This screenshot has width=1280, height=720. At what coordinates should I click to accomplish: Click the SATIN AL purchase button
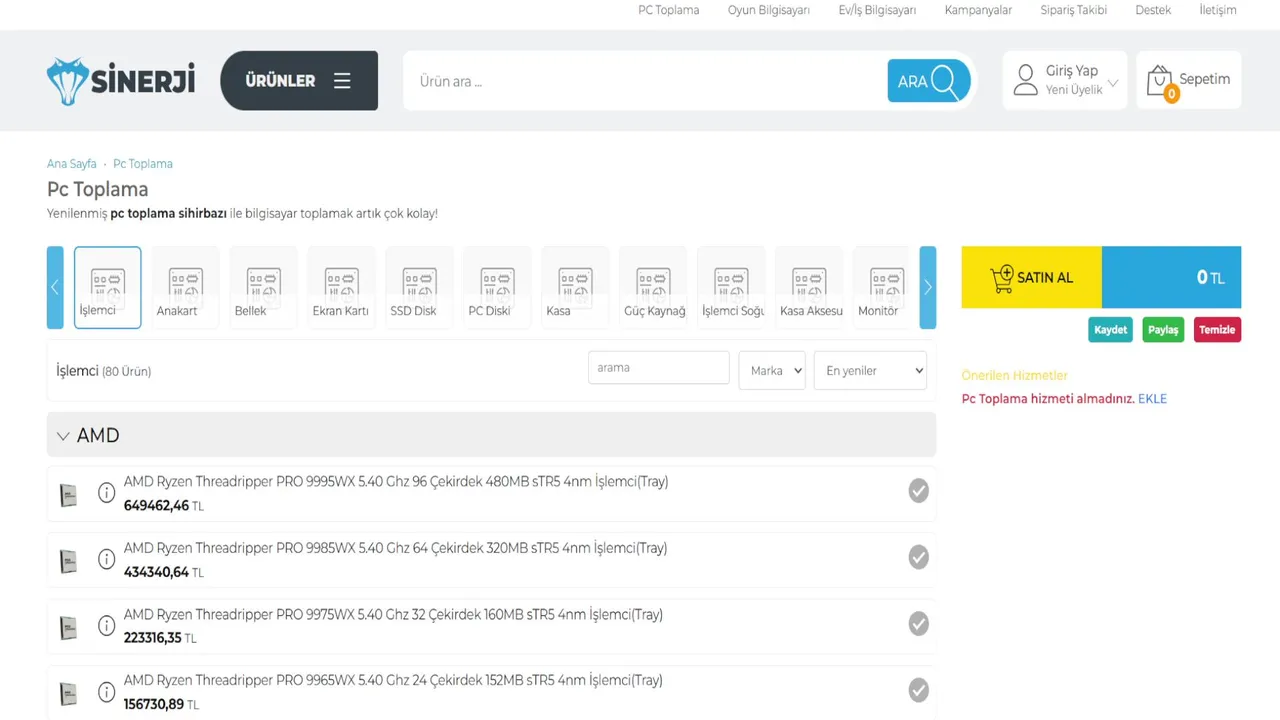click(1032, 277)
